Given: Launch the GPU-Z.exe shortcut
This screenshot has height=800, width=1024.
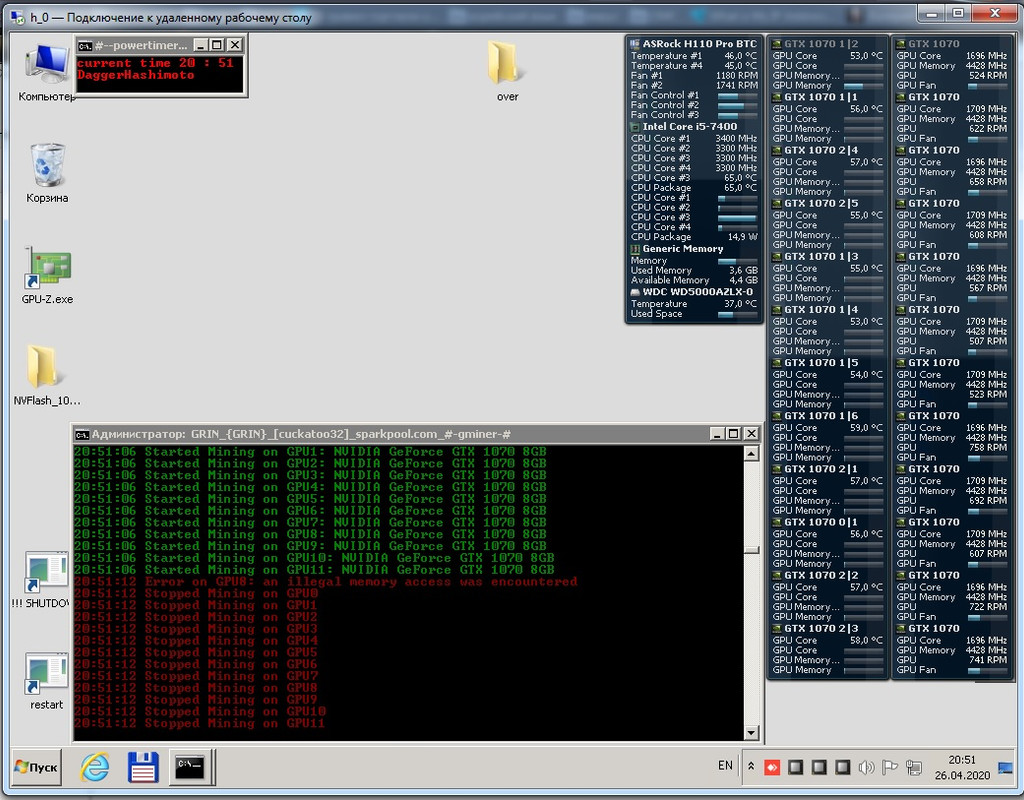Looking at the screenshot, I should pyautogui.click(x=47, y=275).
